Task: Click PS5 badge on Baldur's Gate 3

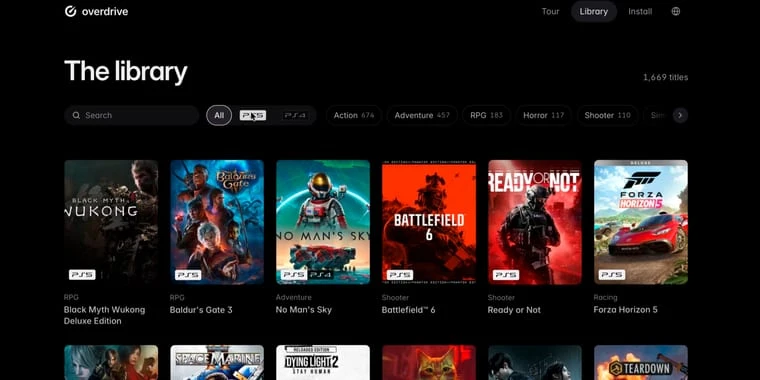Action: (x=188, y=275)
